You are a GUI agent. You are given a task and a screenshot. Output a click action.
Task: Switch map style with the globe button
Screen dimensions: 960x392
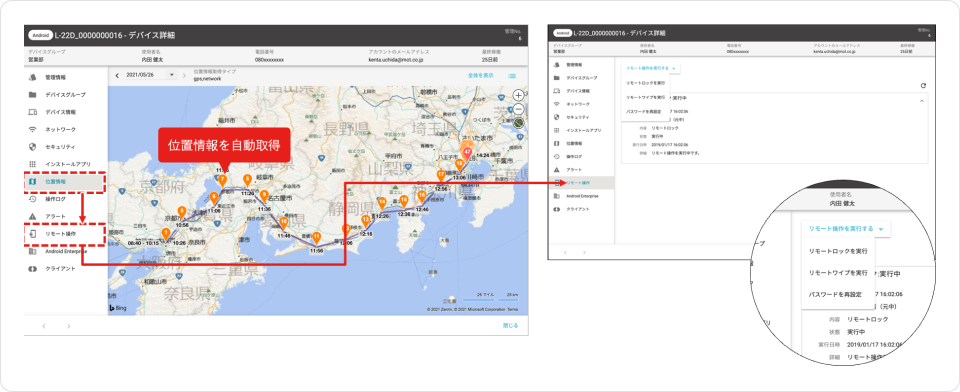[x=519, y=122]
